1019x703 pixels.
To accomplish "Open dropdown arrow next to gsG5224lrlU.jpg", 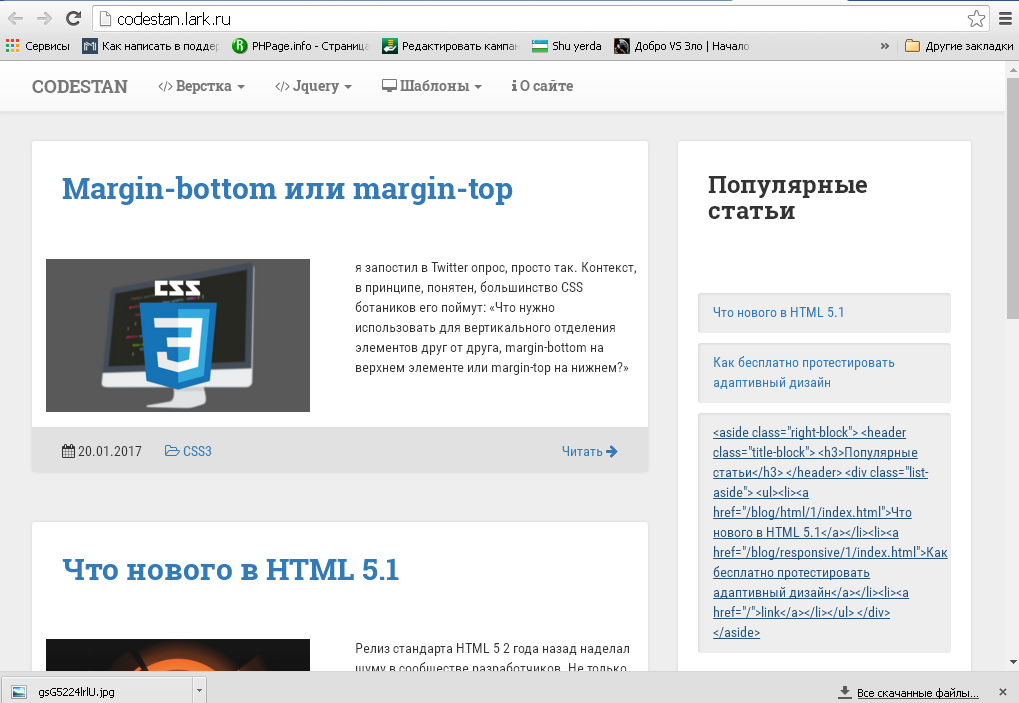I will coord(200,691).
